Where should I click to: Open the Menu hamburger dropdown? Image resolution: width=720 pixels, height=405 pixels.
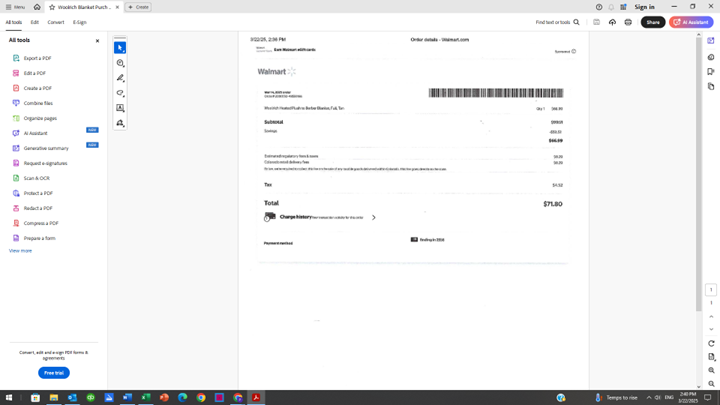pyautogui.click(x=15, y=7)
